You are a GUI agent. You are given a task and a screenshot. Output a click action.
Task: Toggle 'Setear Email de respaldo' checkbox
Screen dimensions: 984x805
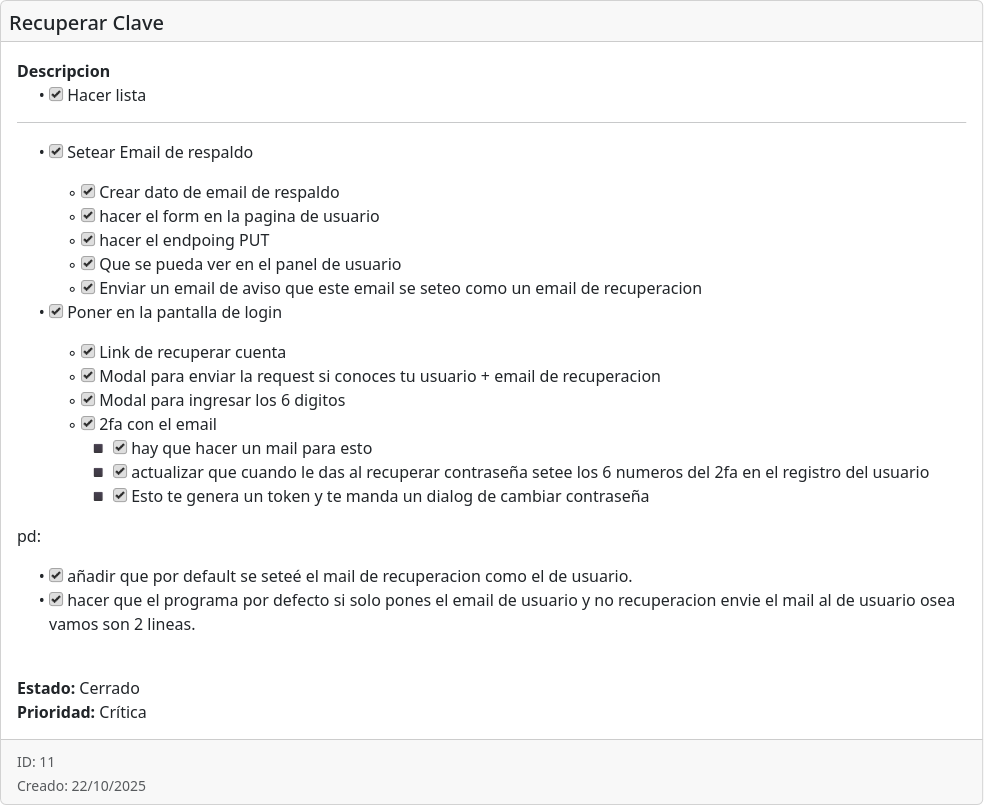(x=57, y=152)
